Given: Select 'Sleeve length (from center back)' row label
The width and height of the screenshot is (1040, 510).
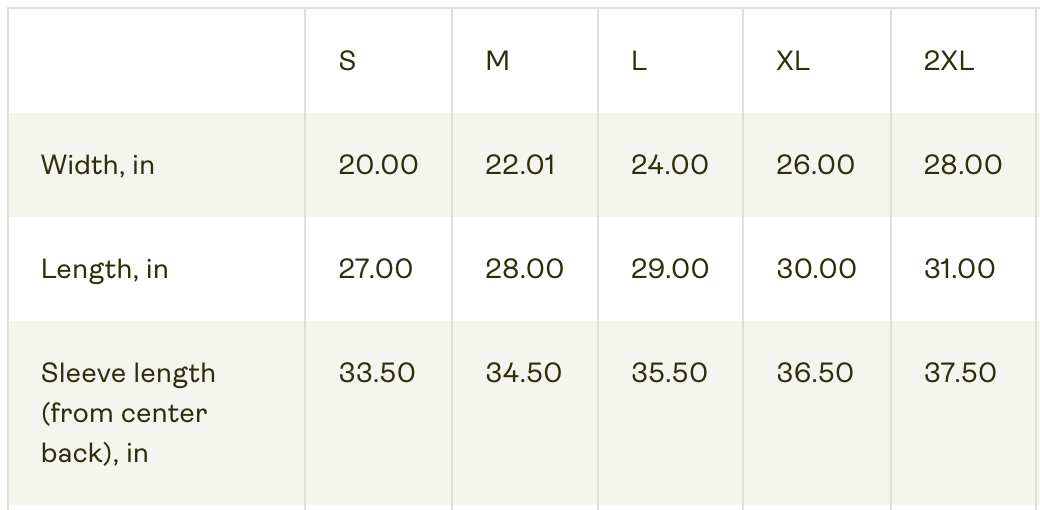Looking at the screenshot, I should (x=128, y=413).
